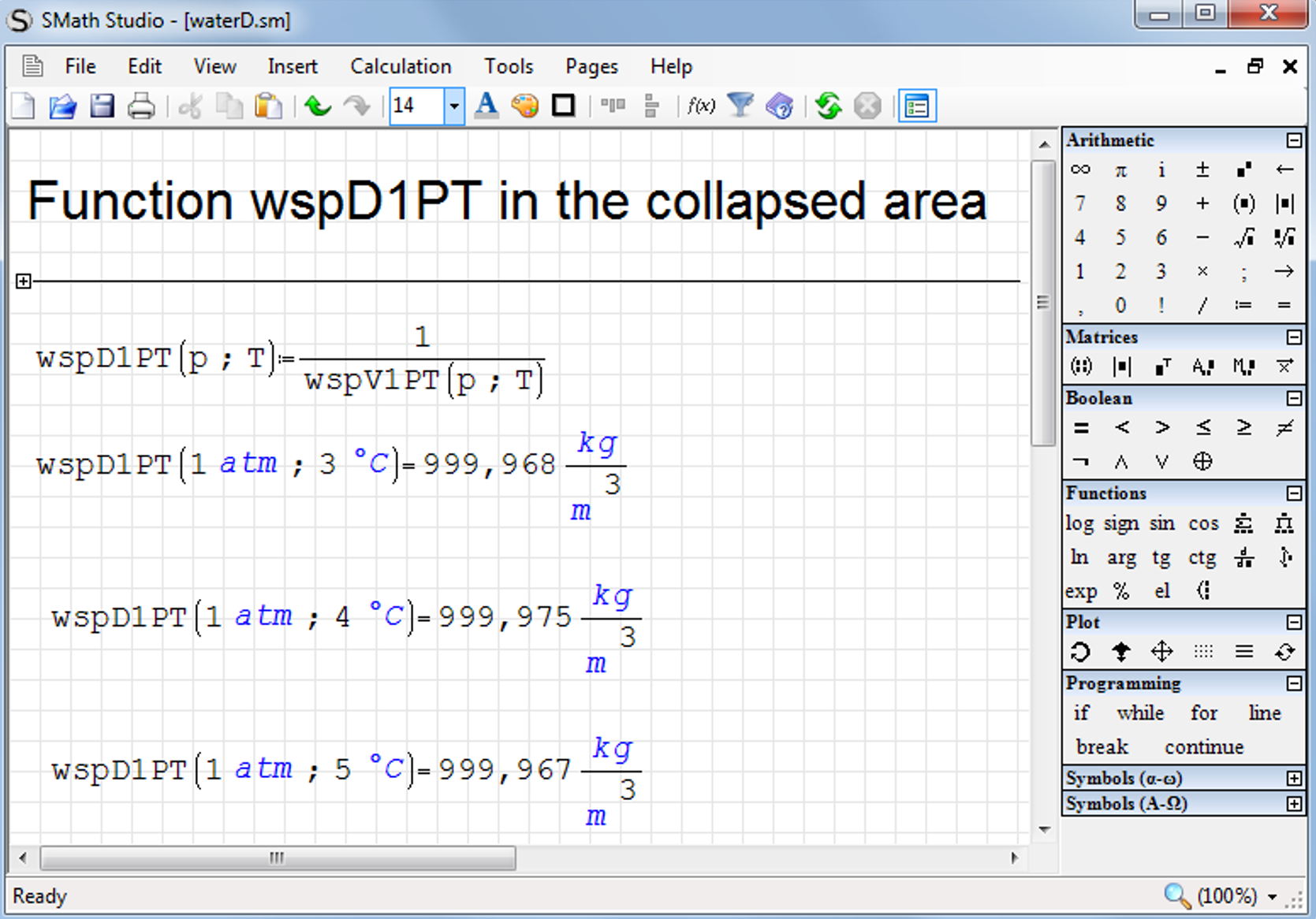This screenshot has width=1316, height=919.
Task: Insert a continue statement
Action: point(1204,747)
